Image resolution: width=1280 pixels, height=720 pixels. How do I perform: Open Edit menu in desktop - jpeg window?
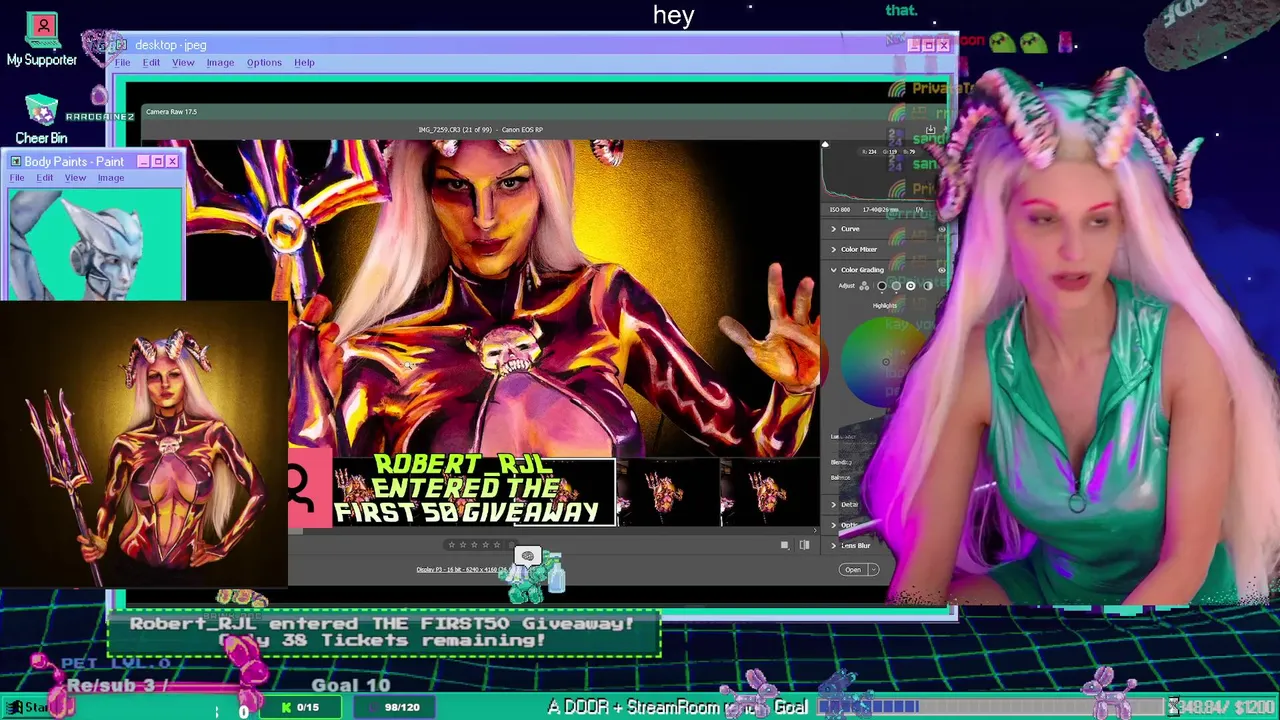pos(151,62)
